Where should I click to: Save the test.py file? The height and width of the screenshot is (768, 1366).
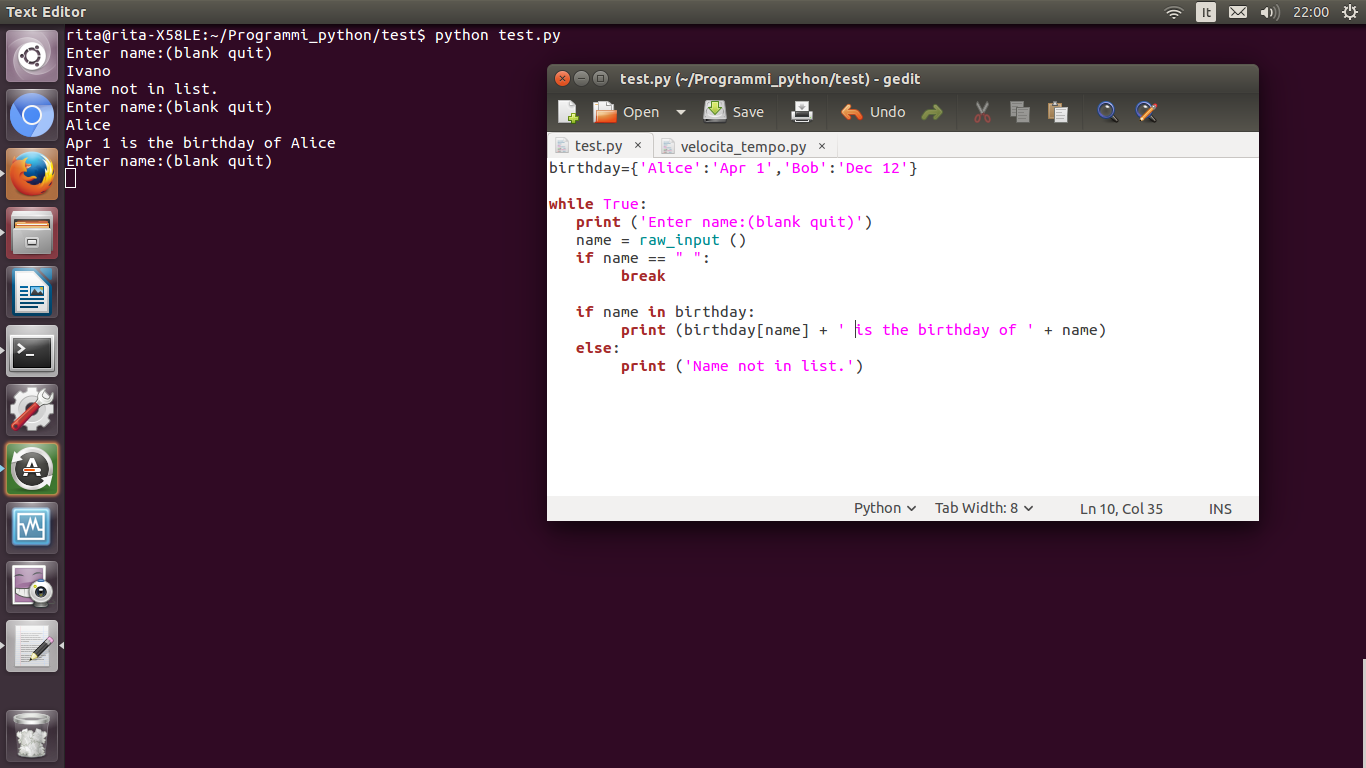coord(734,112)
